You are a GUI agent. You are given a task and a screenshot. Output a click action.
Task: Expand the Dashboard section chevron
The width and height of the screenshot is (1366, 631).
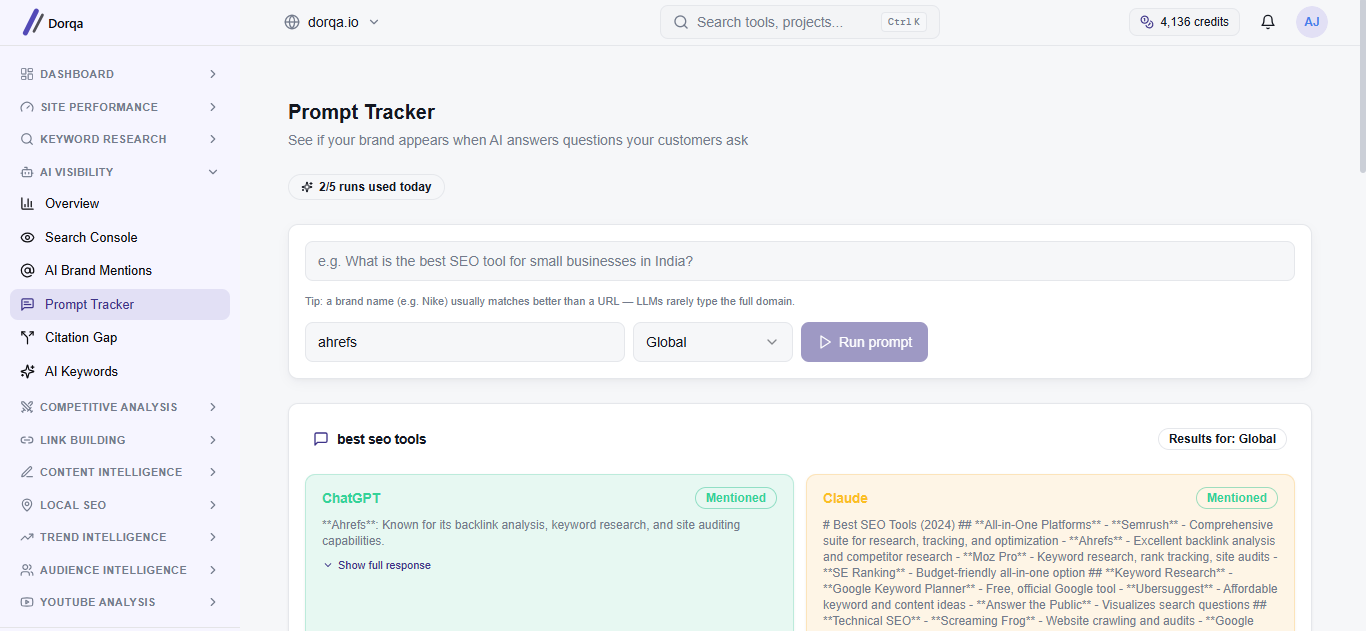click(213, 74)
